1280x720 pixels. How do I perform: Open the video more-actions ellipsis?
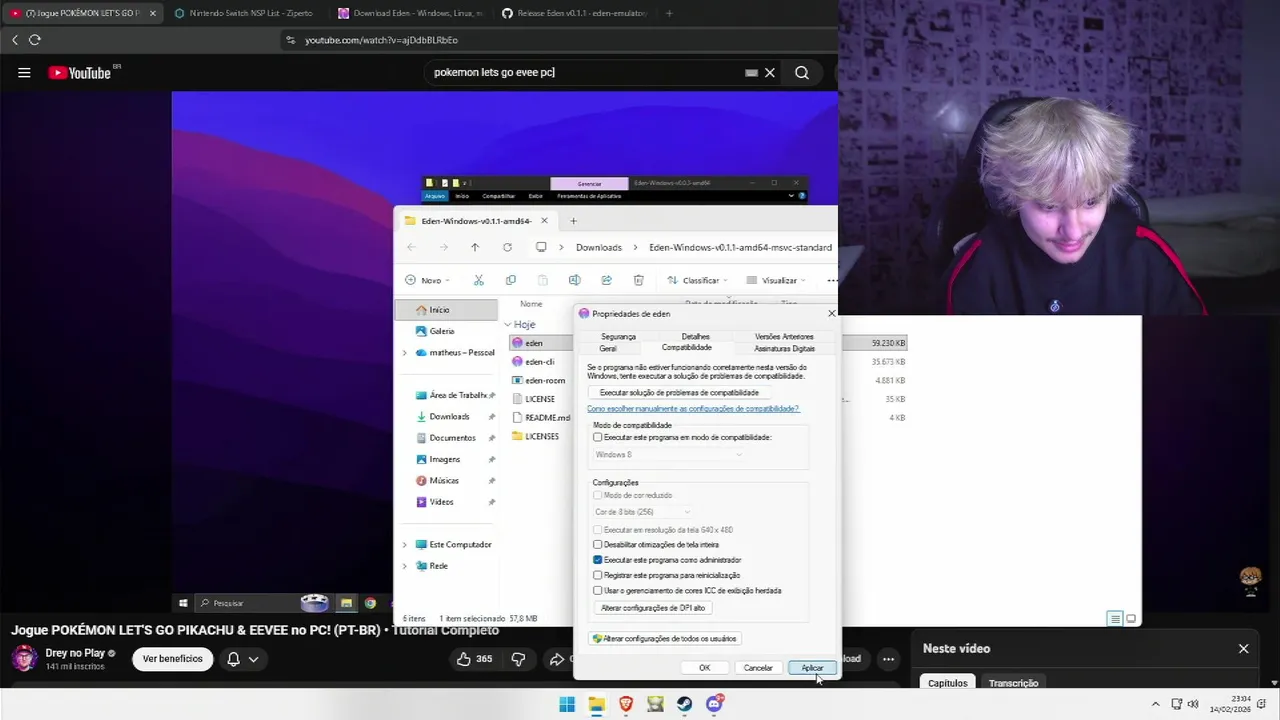point(888,659)
